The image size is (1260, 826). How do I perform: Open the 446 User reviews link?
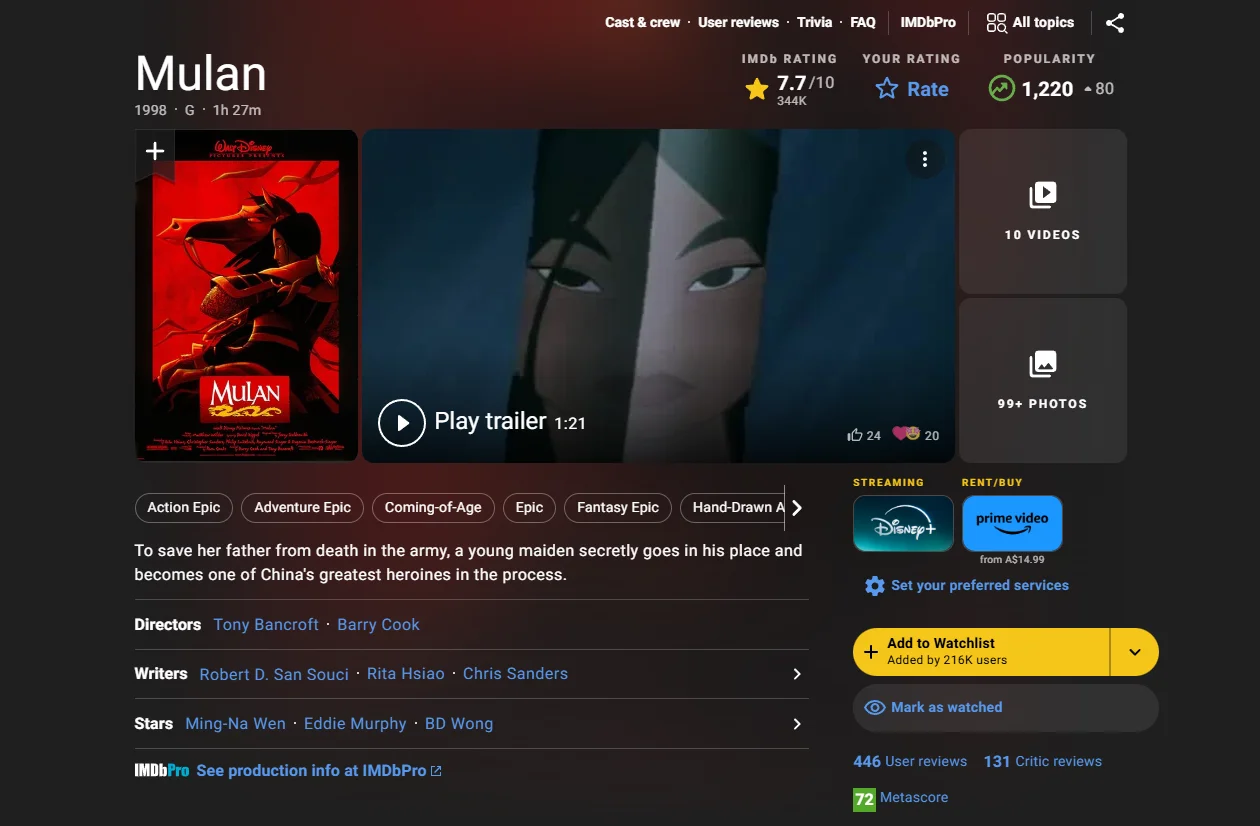tap(909, 761)
